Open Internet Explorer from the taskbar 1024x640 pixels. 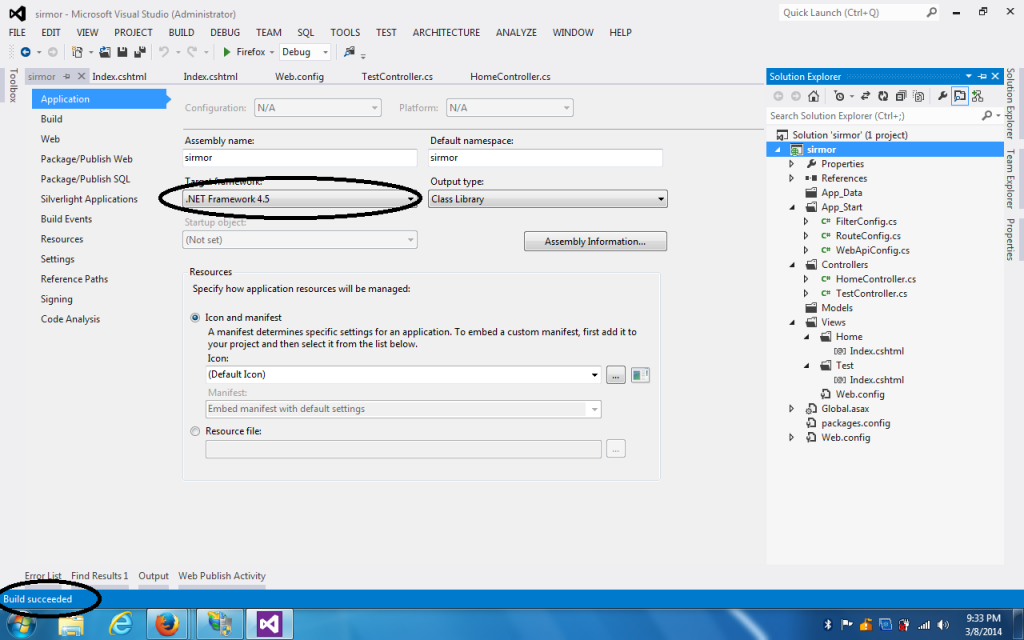tap(121, 624)
